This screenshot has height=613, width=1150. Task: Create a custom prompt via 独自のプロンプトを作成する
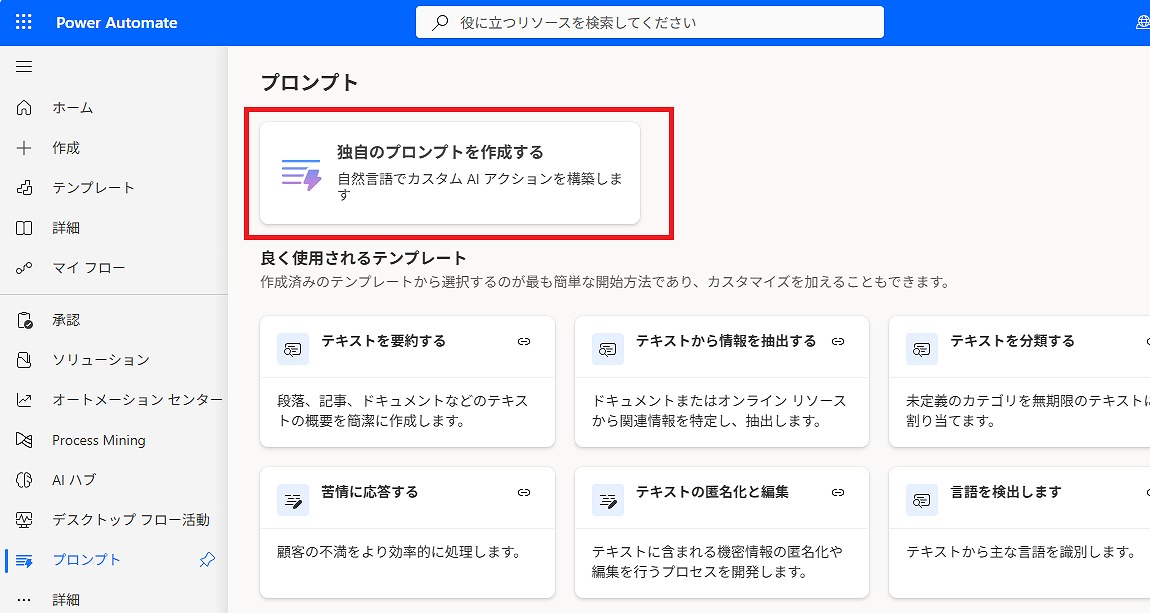(450, 173)
